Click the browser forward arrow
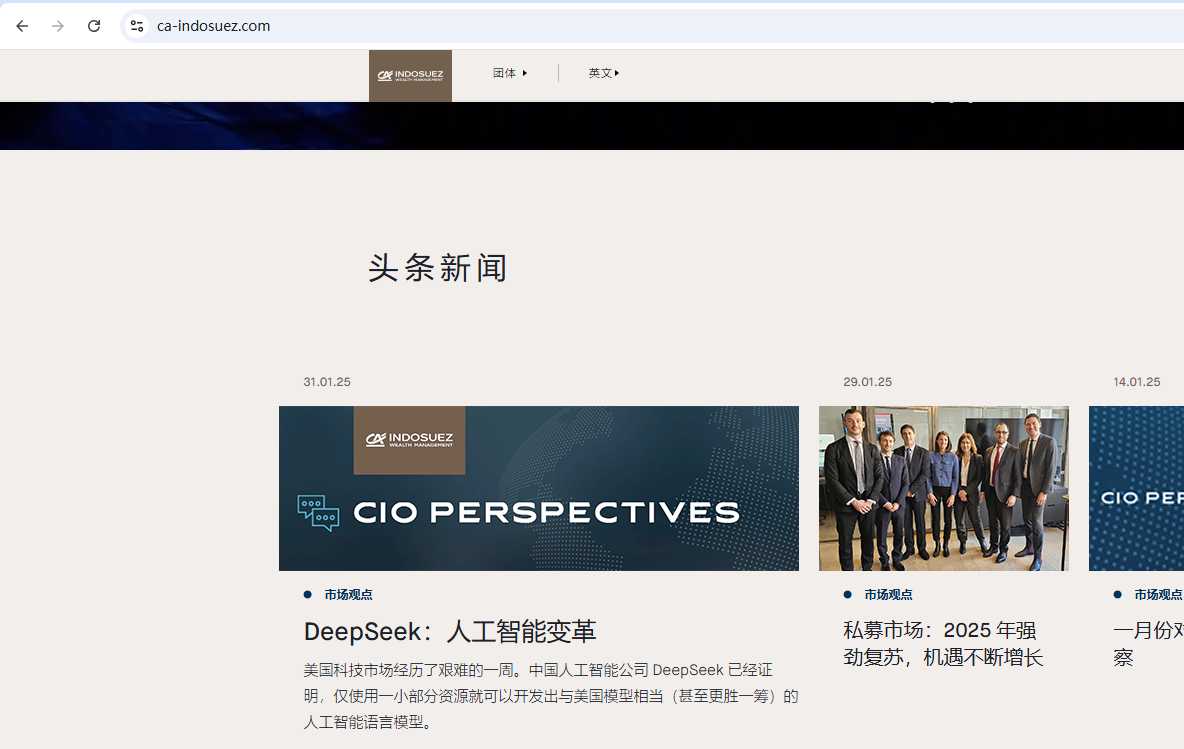 [x=58, y=26]
